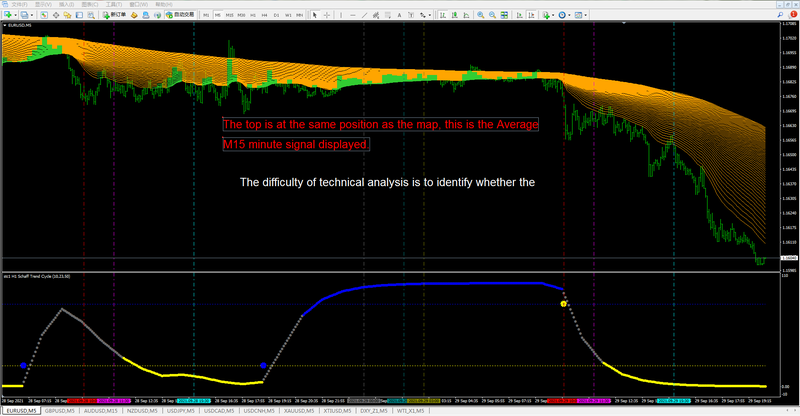The height and width of the screenshot is (416, 800).
Task: Switch to bar chart display
Action: click(443, 15)
